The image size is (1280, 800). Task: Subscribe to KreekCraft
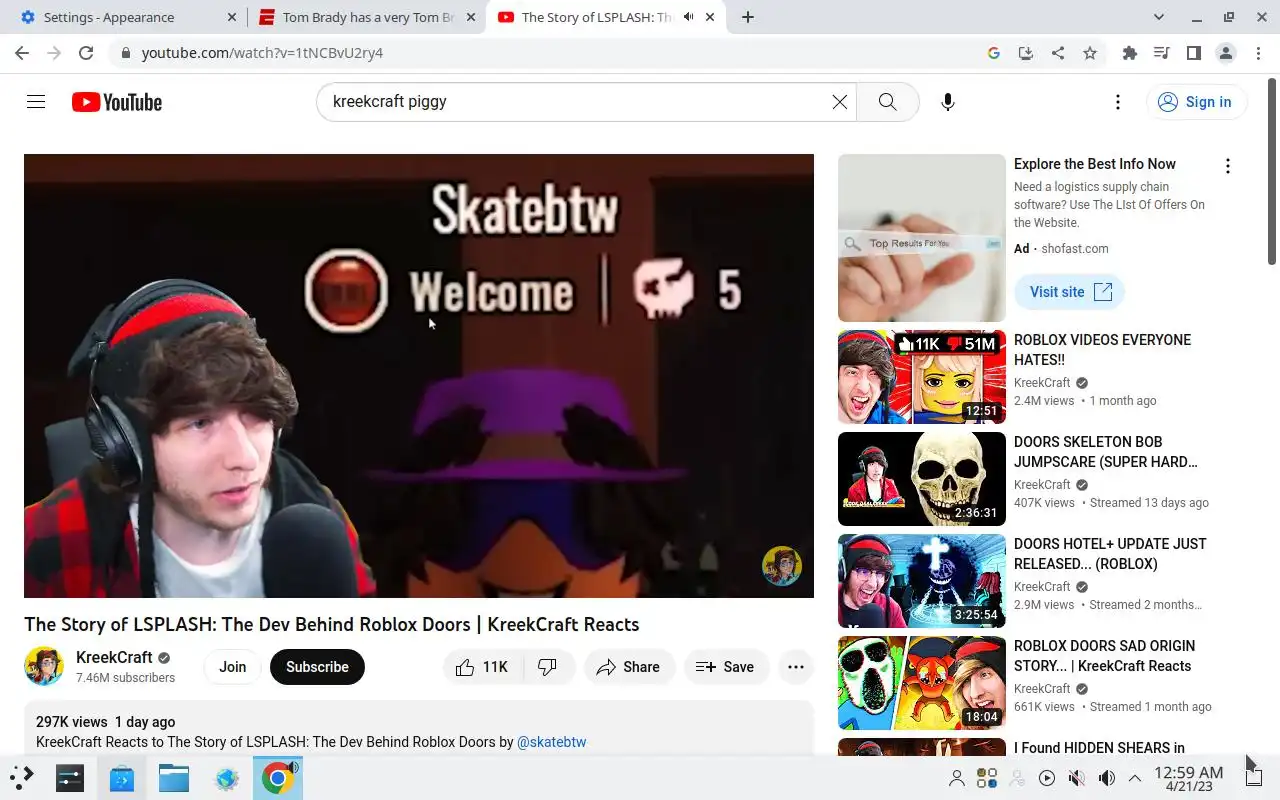pyautogui.click(x=317, y=667)
